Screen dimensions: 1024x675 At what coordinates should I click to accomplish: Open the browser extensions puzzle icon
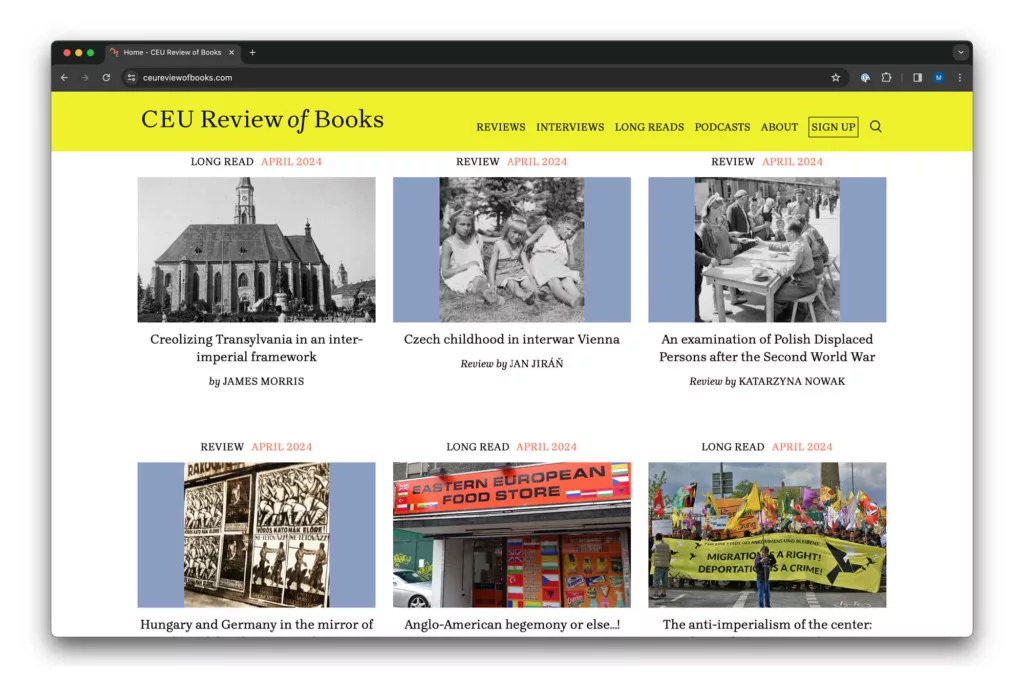click(886, 78)
